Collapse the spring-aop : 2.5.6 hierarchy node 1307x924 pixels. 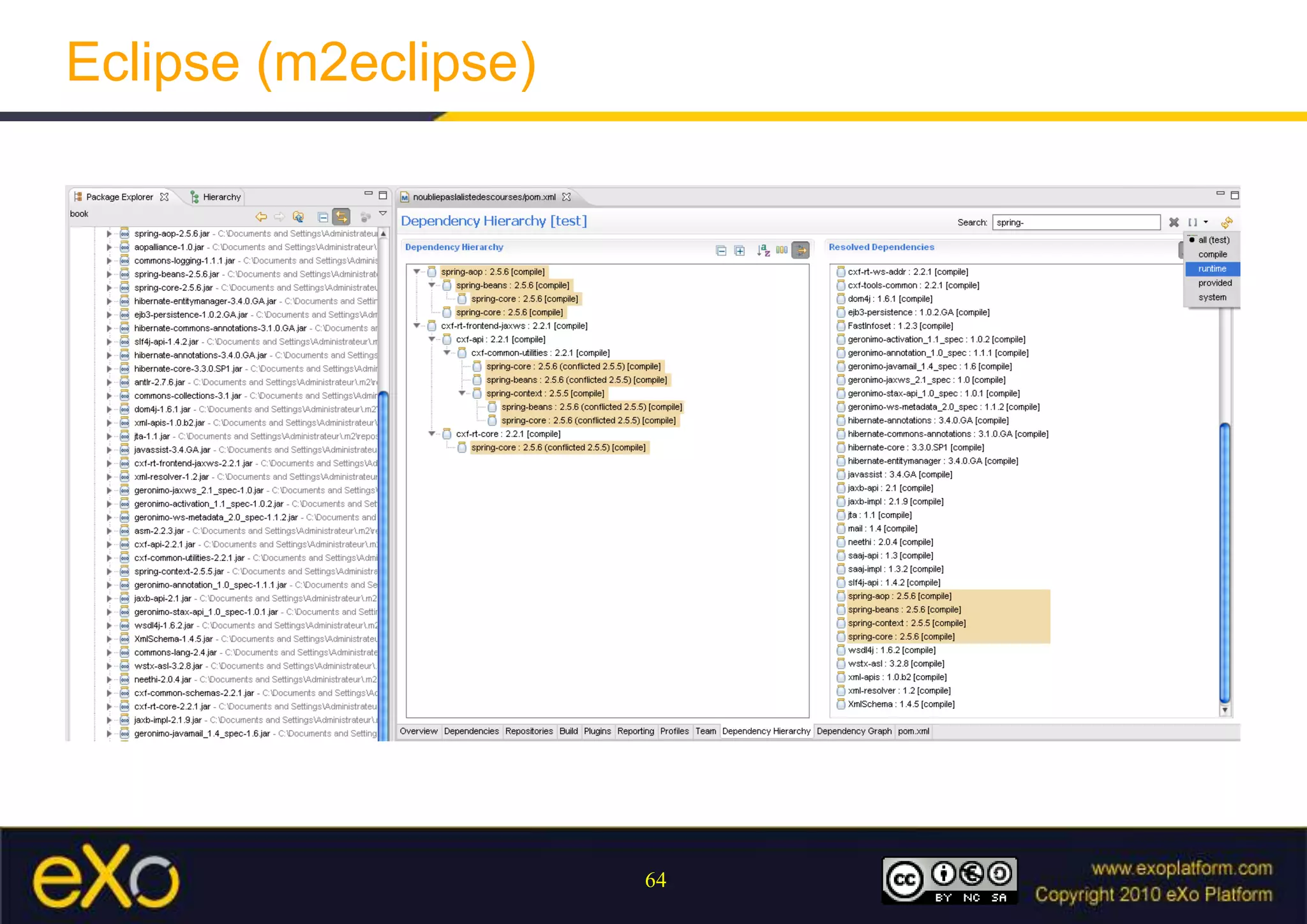click(x=417, y=272)
